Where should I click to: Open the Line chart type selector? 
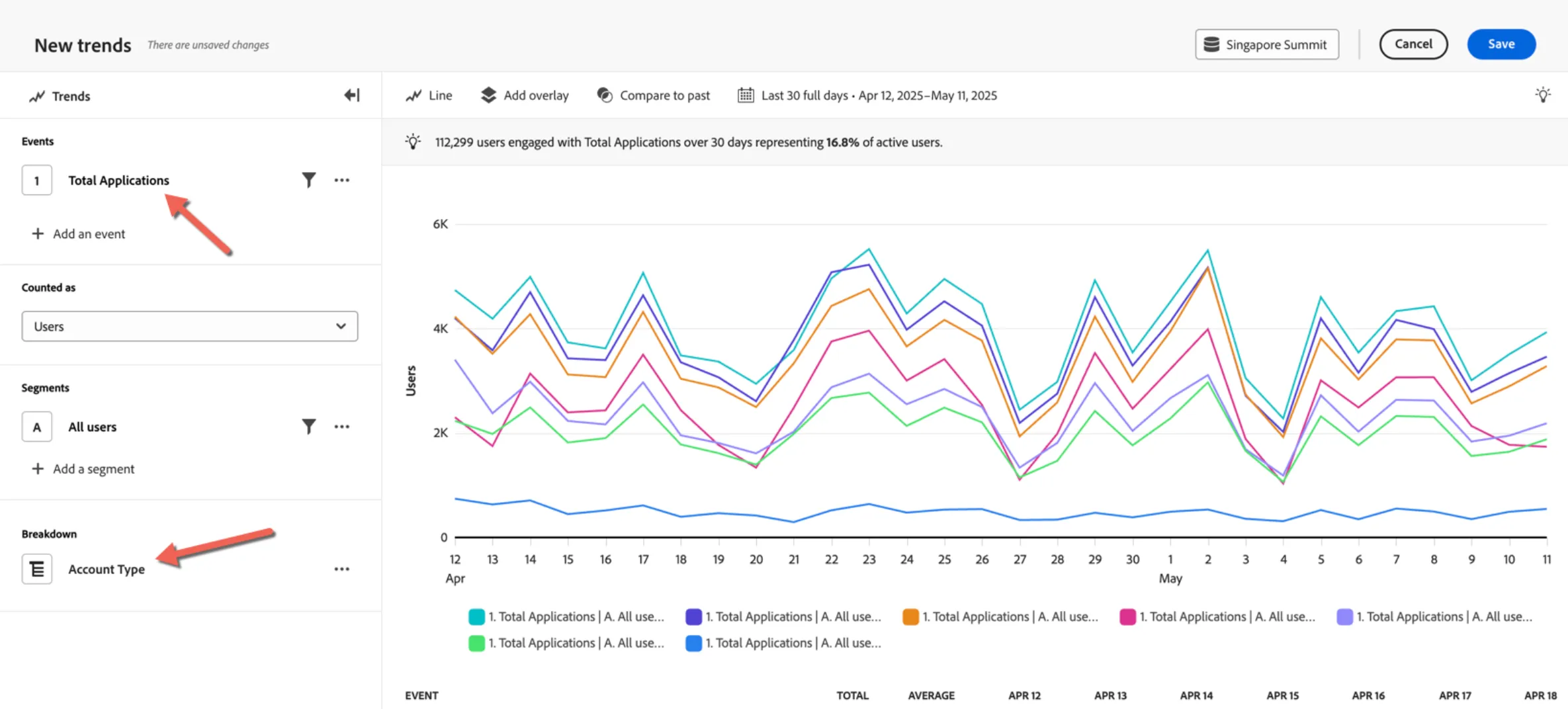click(429, 95)
